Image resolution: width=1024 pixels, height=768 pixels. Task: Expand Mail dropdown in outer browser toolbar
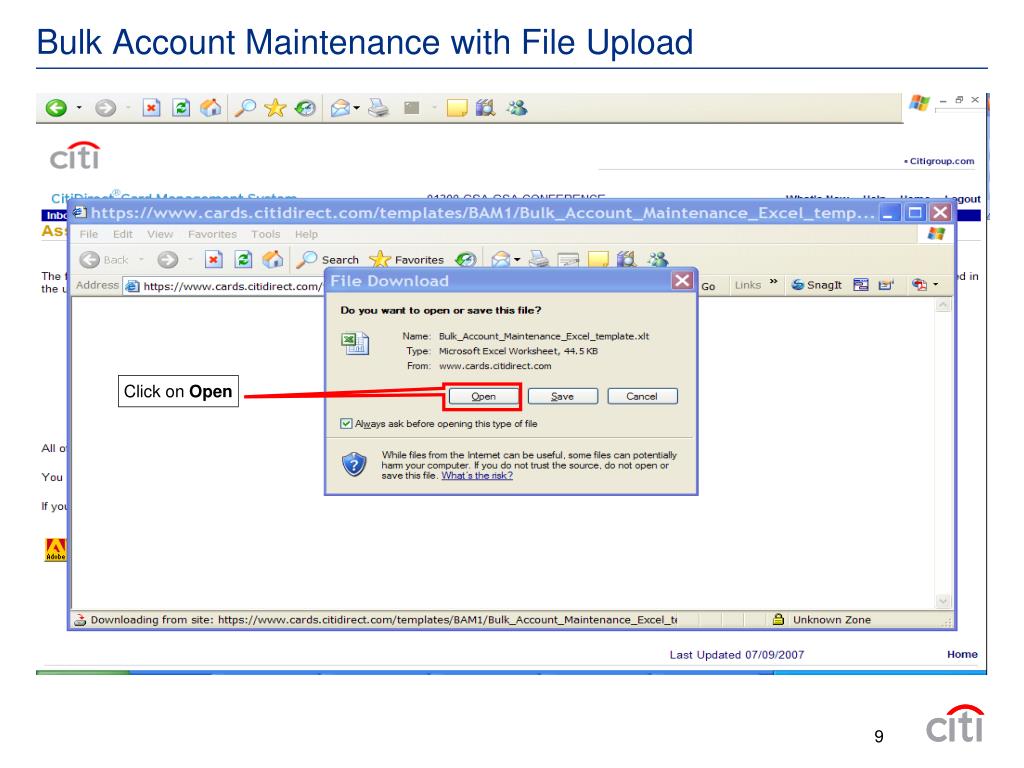pyautogui.click(x=357, y=108)
